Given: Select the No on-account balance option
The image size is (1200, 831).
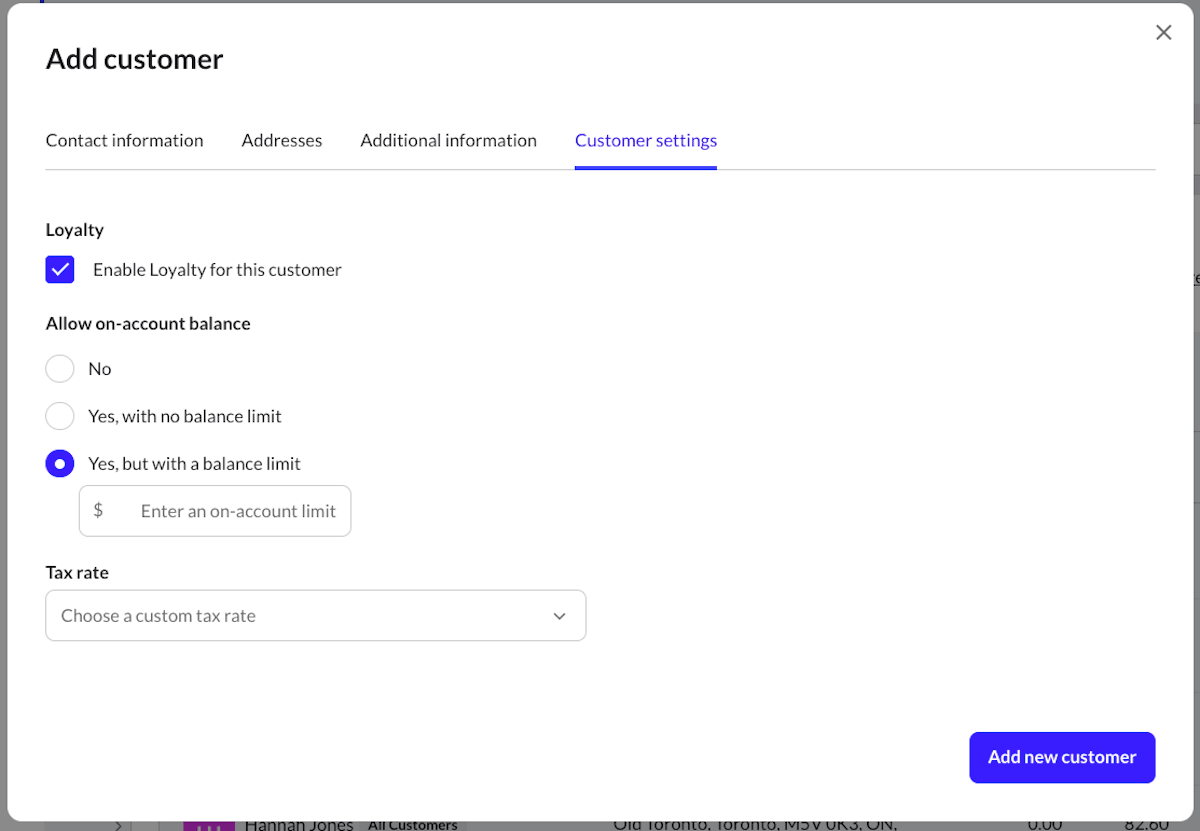Looking at the screenshot, I should coord(60,369).
